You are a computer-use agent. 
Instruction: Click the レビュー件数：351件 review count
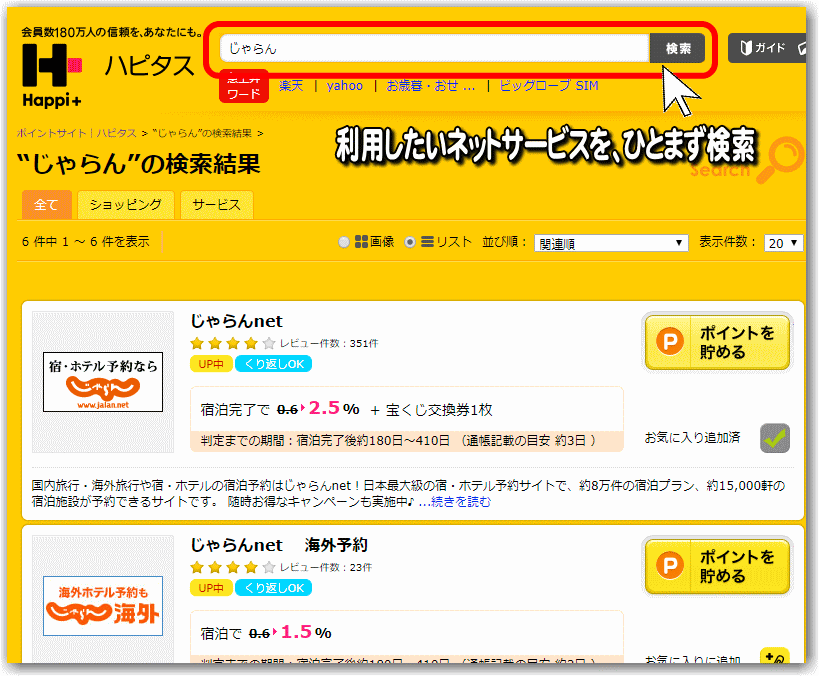click(329, 343)
